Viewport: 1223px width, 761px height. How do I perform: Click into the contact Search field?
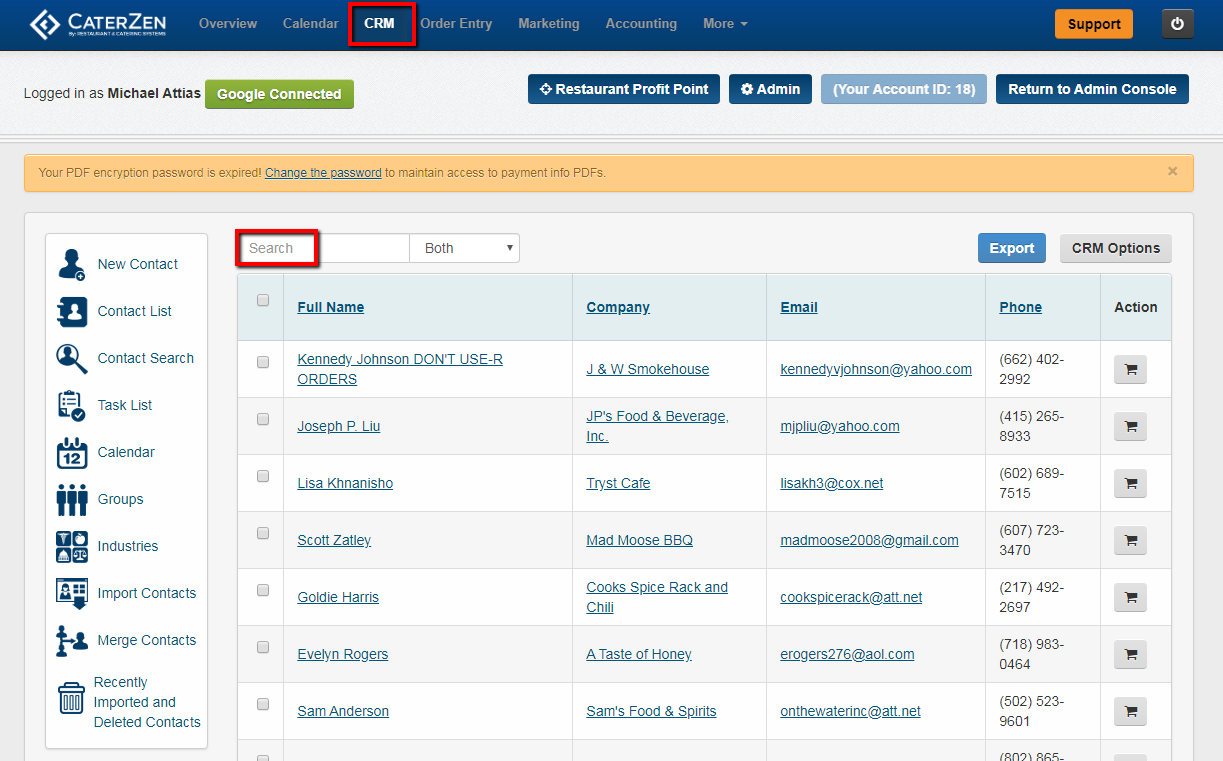pyautogui.click(x=324, y=248)
